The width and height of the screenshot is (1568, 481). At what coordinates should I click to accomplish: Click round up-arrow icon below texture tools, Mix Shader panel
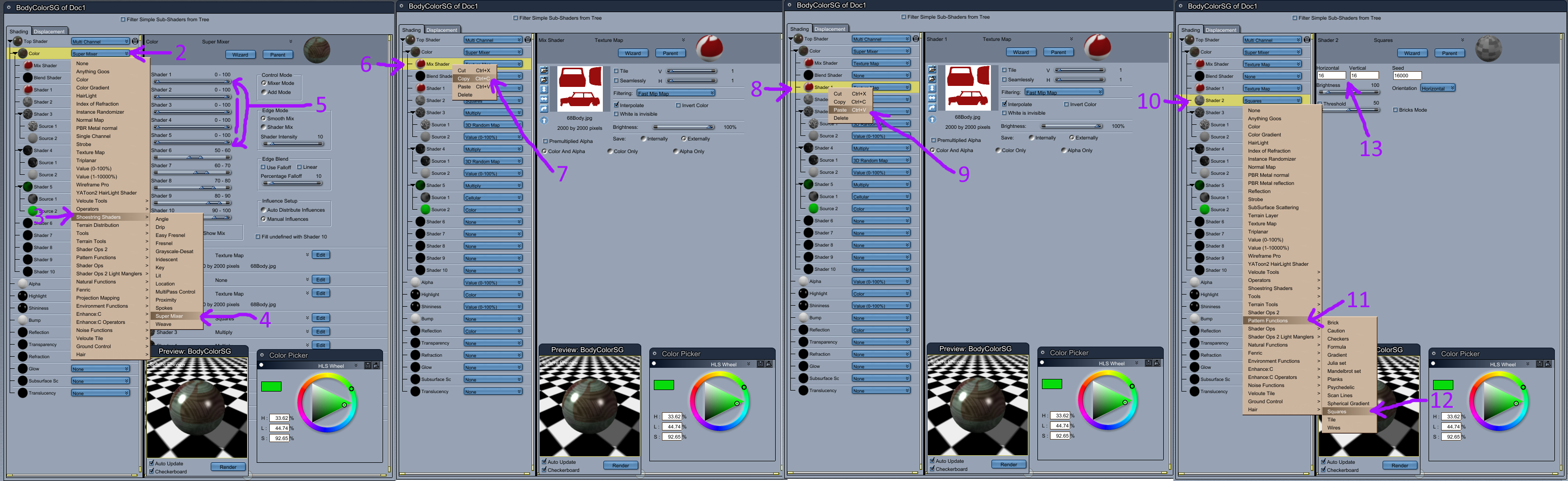(x=544, y=121)
